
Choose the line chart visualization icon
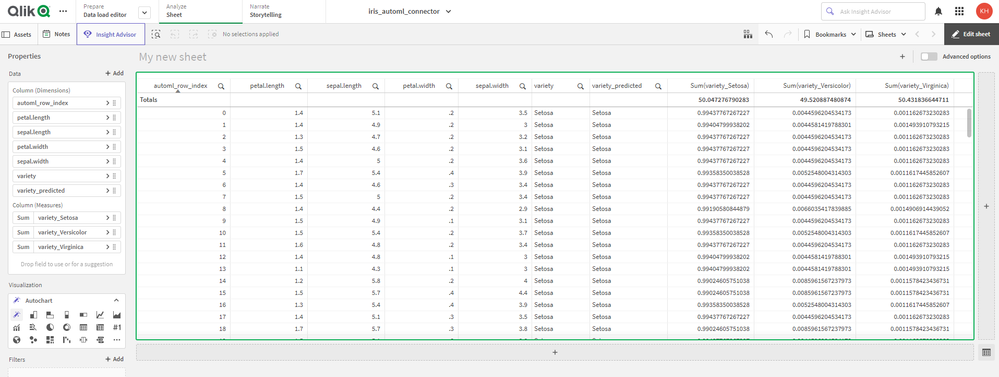point(100,315)
